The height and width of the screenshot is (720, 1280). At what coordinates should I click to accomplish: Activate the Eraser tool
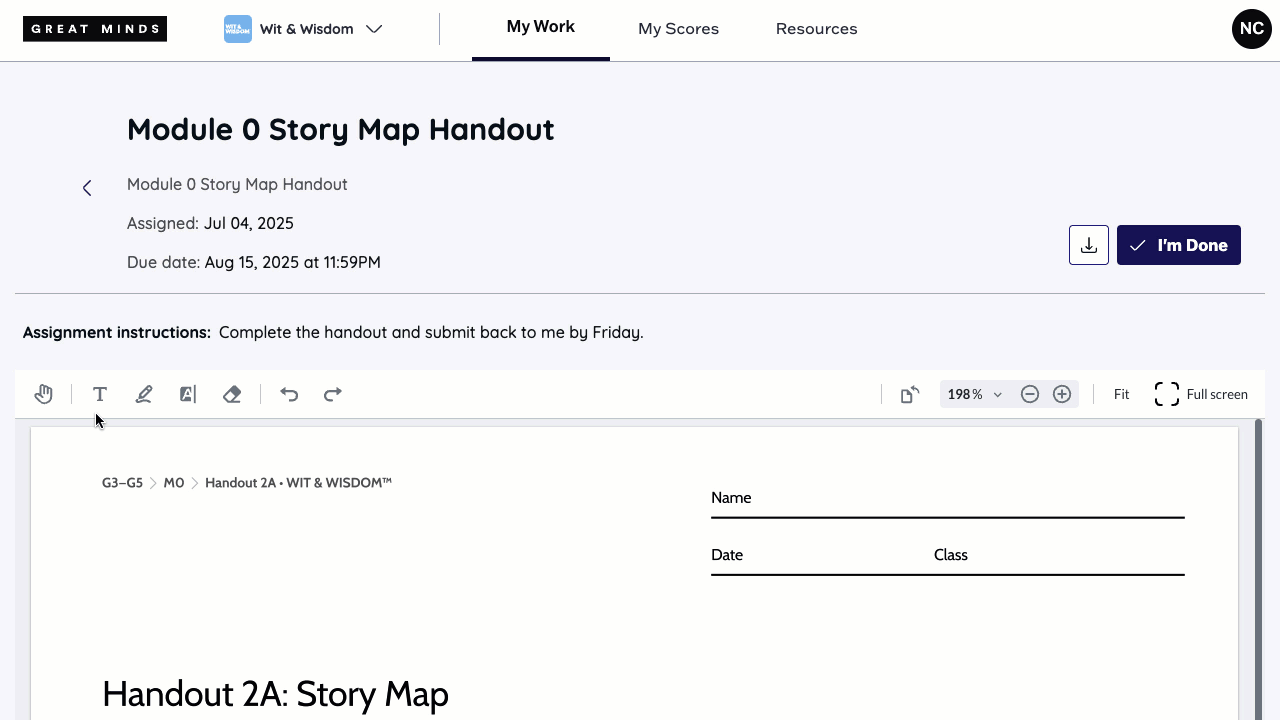click(x=232, y=395)
